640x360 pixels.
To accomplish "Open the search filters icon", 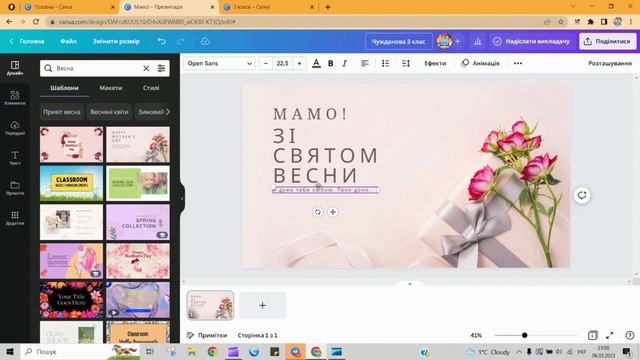I will point(161,68).
